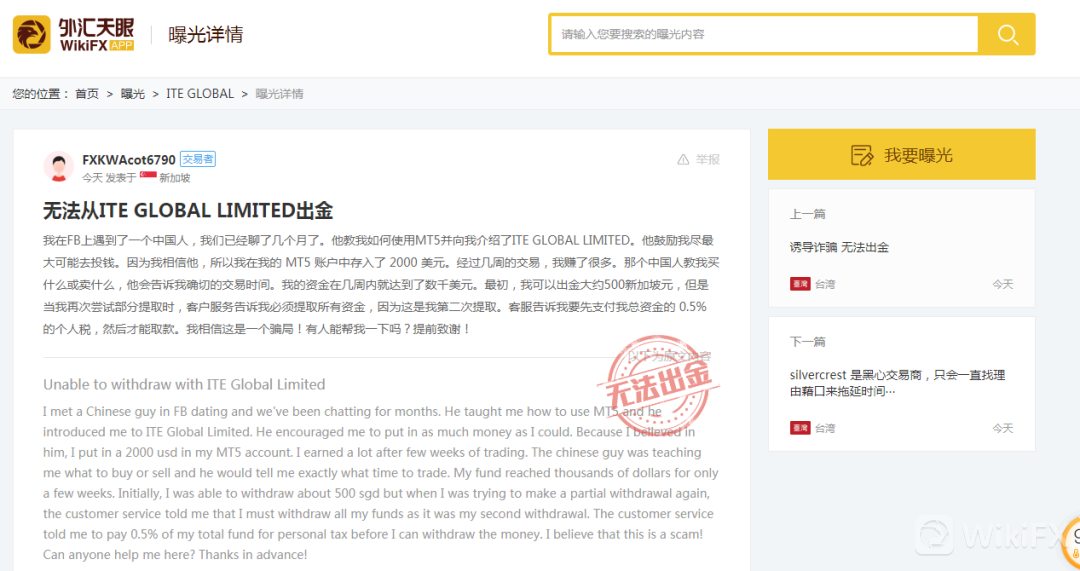This screenshot has height=571, width=1080.
Task: Click the 台湾 flag under 上一篇
Action: point(800,284)
